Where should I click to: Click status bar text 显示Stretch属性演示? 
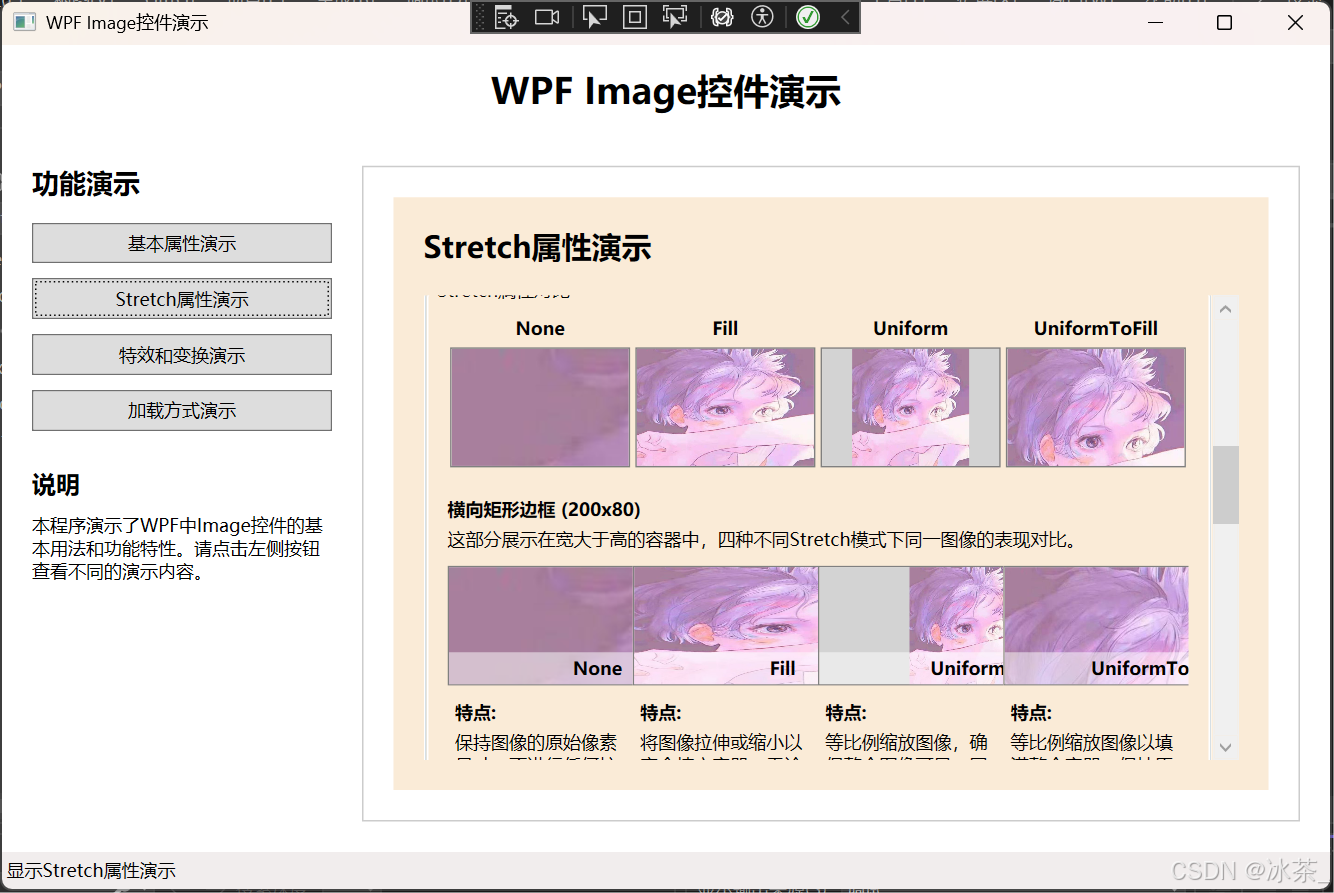[x=92, y=870]
